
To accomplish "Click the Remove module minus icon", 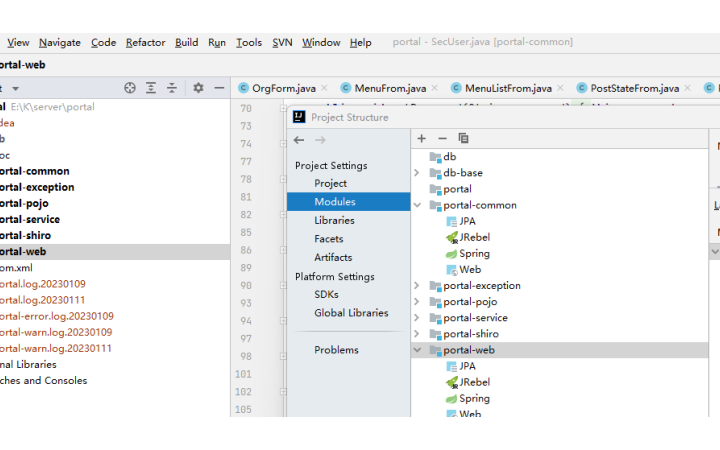I will [x=442, y=138].
